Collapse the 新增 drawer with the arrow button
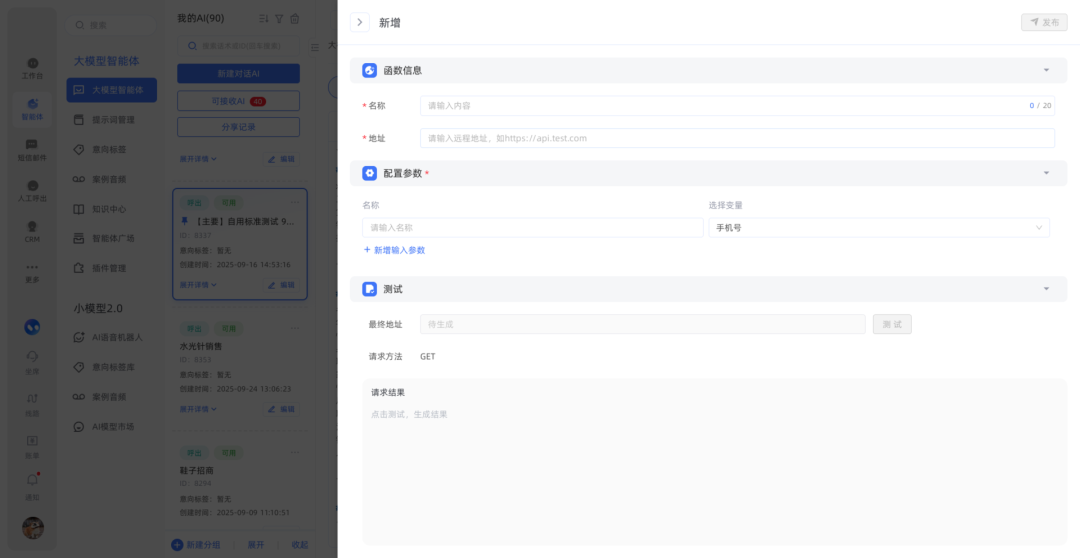This screenshot has width=1080, height=558. (x=360, y=22)
